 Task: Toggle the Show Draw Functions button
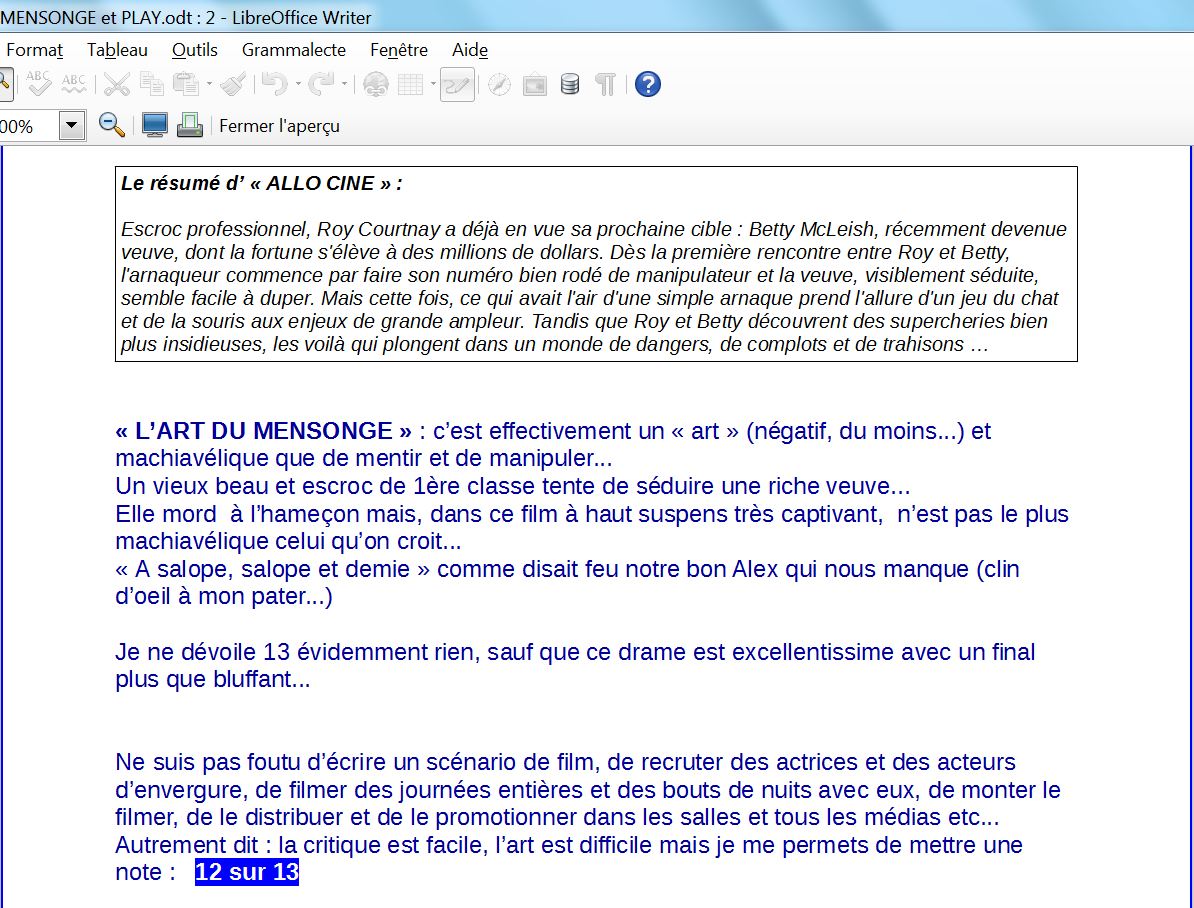[457, 84]
